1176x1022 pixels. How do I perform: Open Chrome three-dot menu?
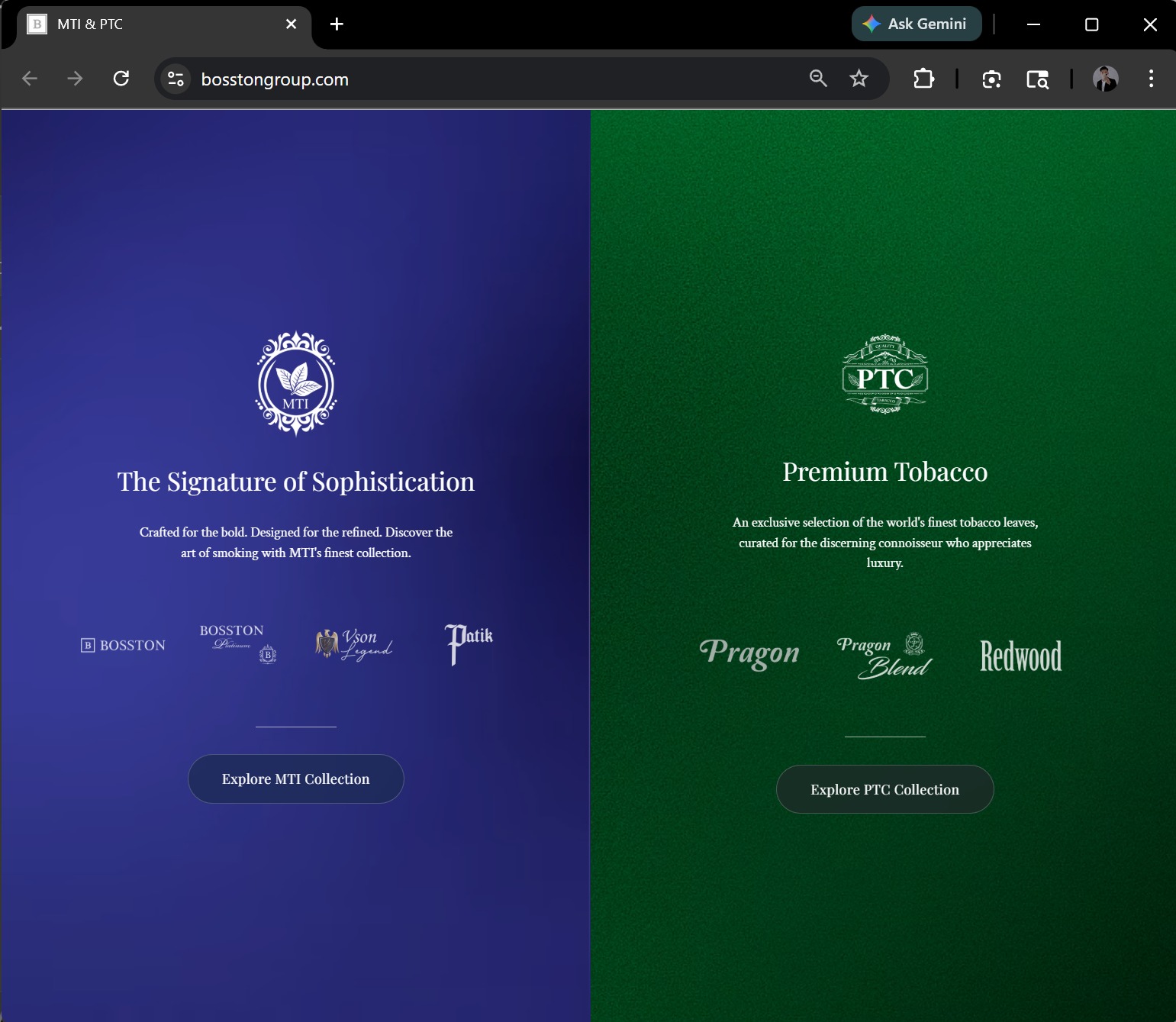pos(1151,79)
